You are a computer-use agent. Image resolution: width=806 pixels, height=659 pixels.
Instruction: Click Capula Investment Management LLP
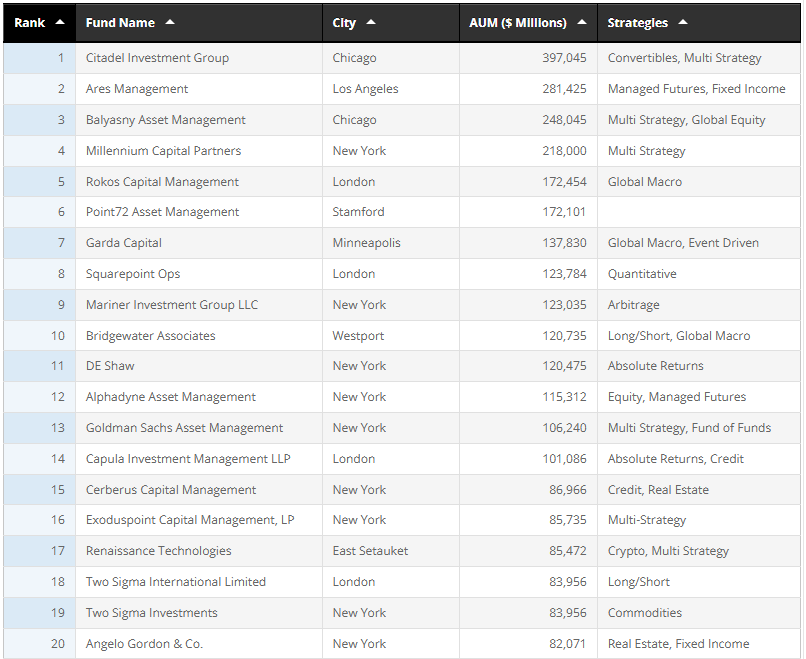pos(188,459)
